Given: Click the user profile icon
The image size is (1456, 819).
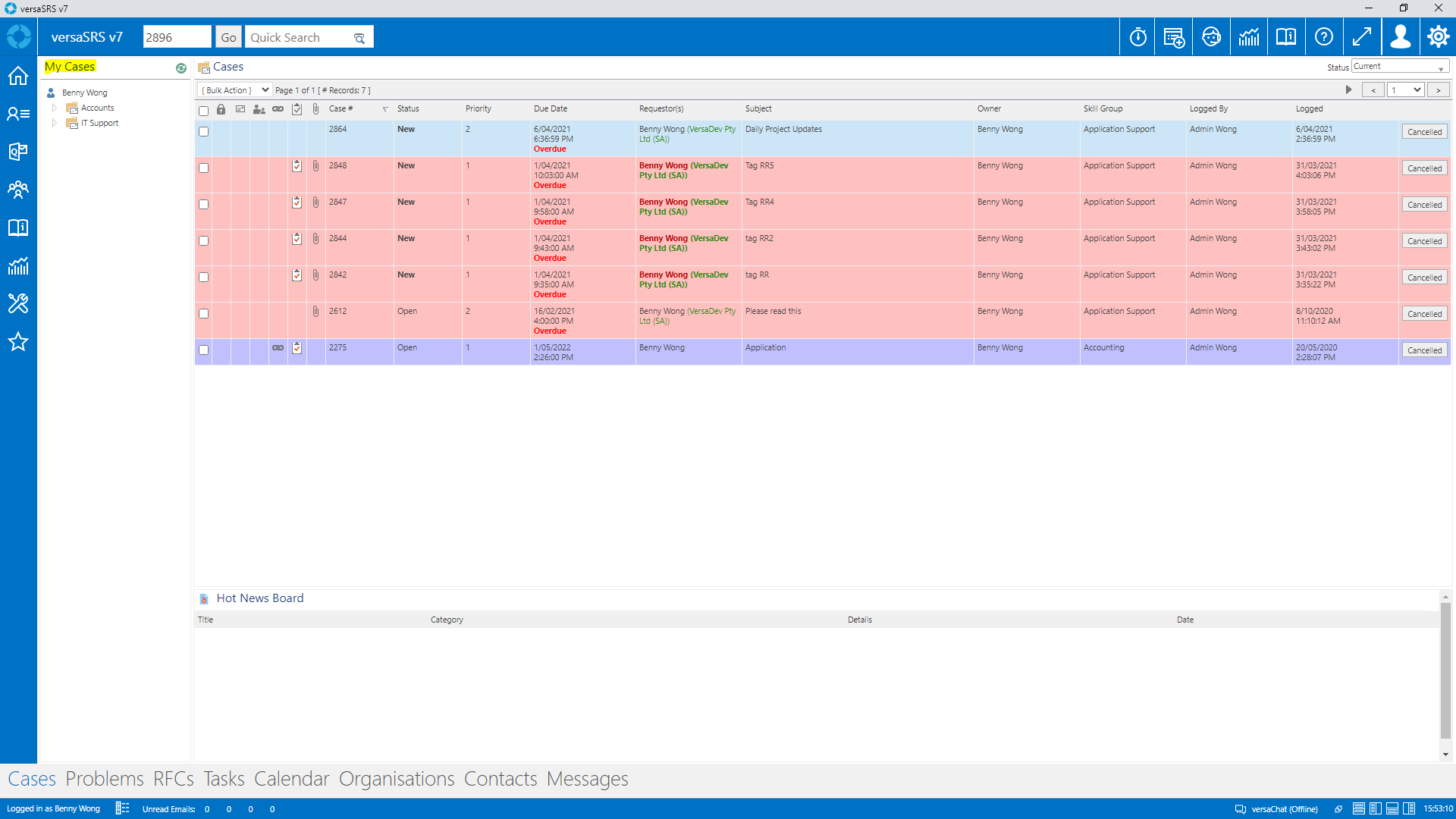Looking at the screenshot, I should [1401, 36].
